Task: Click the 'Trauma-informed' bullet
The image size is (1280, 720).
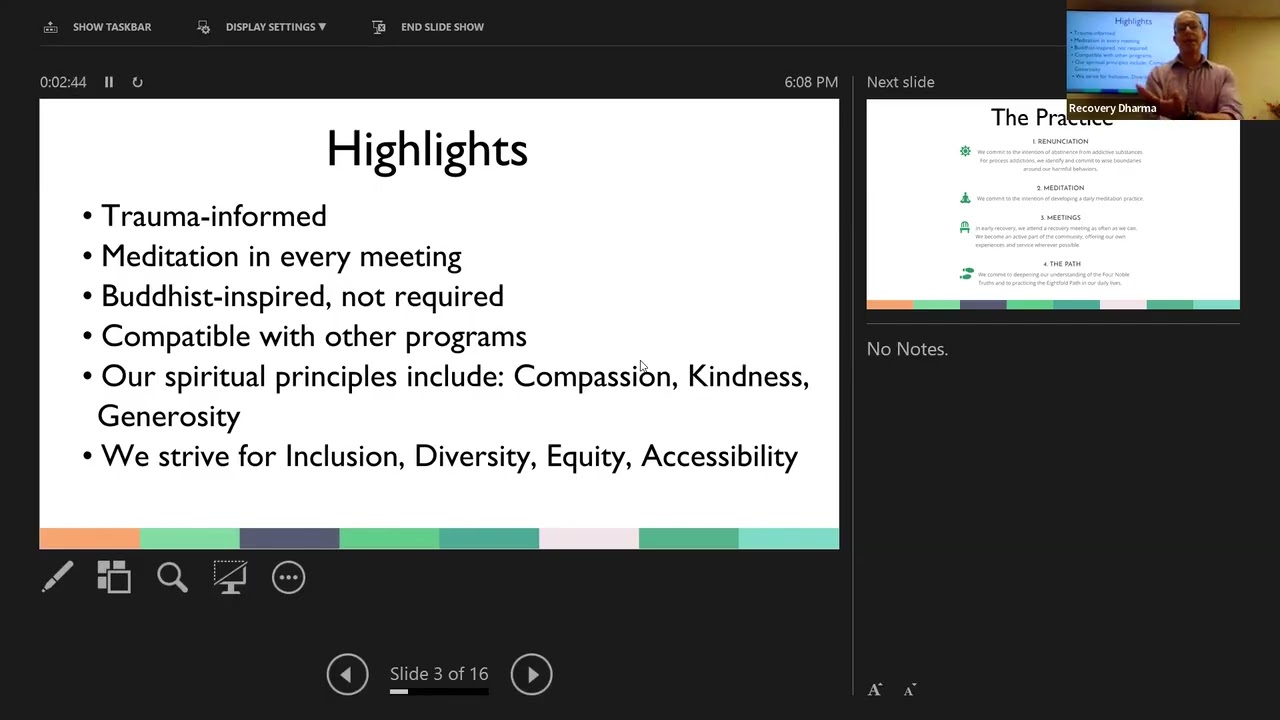Action: pos(213,216)
